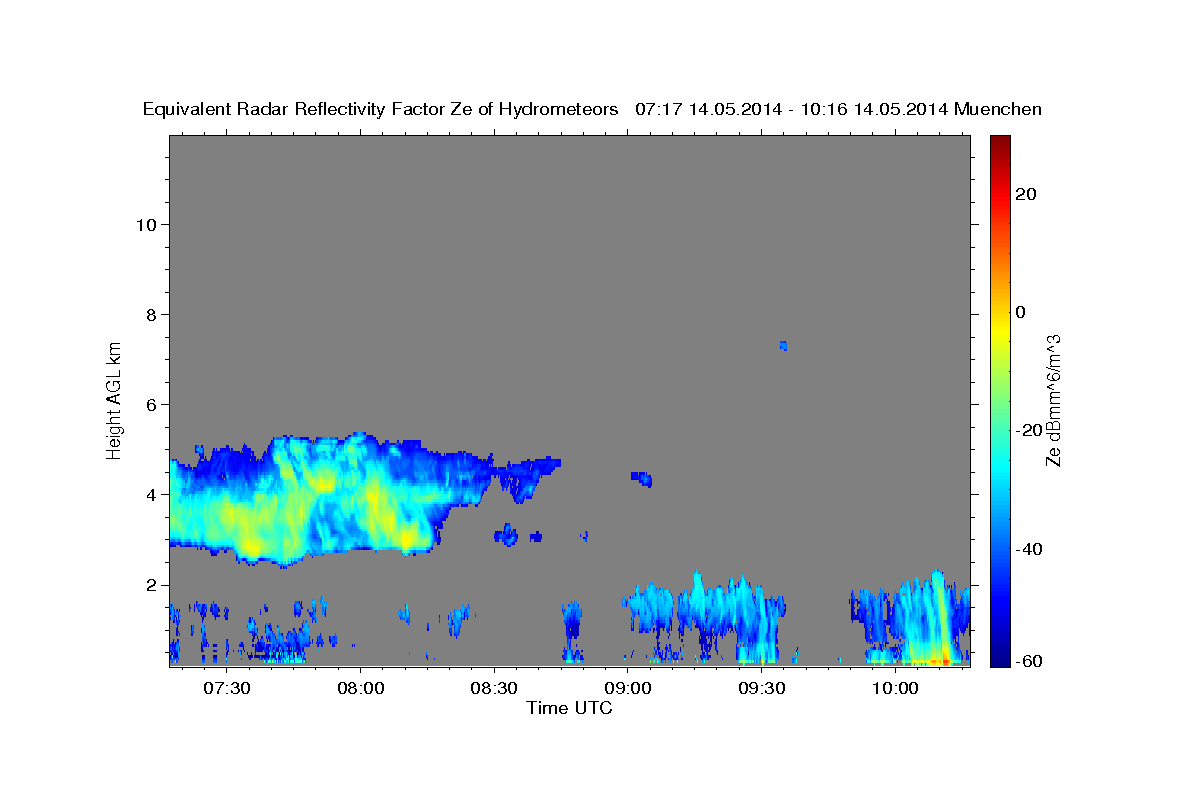Click the '10:00' time tick label

pos(895,689)
